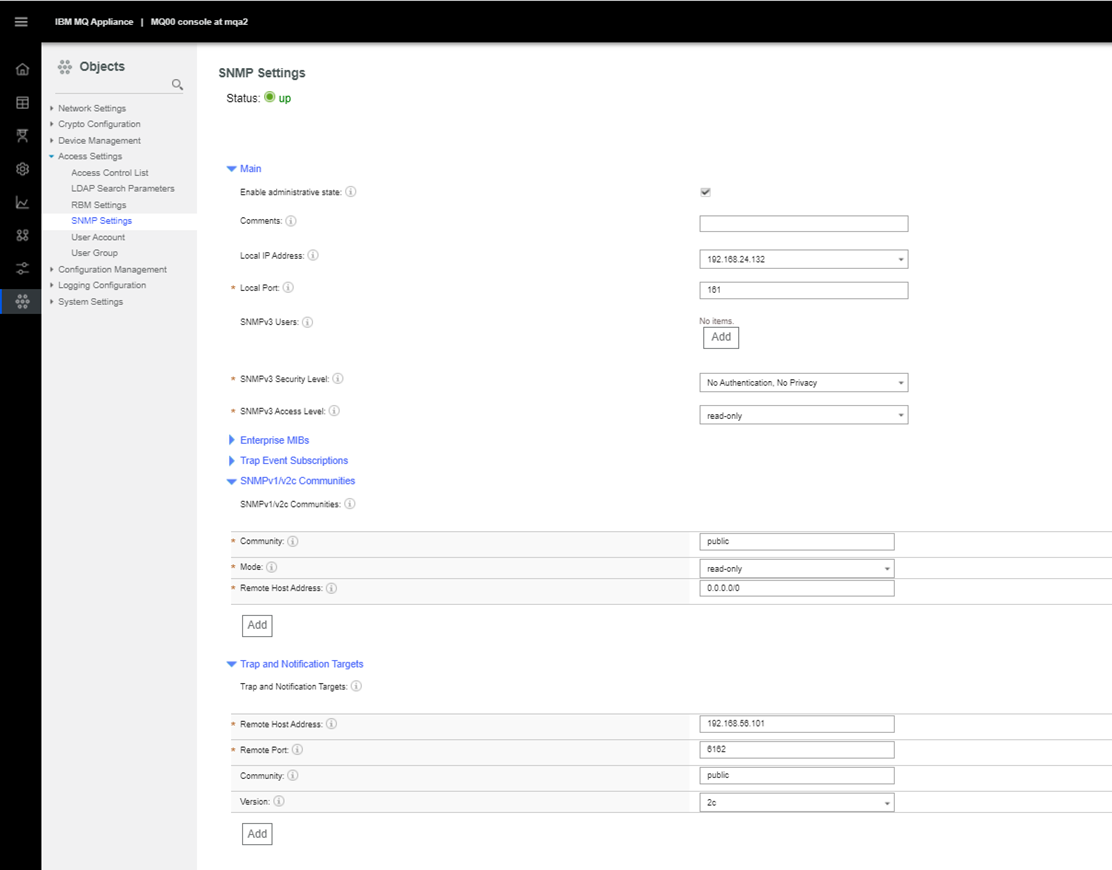1112x870 pixels.
Task: Show info for Local Port
Action: pos(288,287)
